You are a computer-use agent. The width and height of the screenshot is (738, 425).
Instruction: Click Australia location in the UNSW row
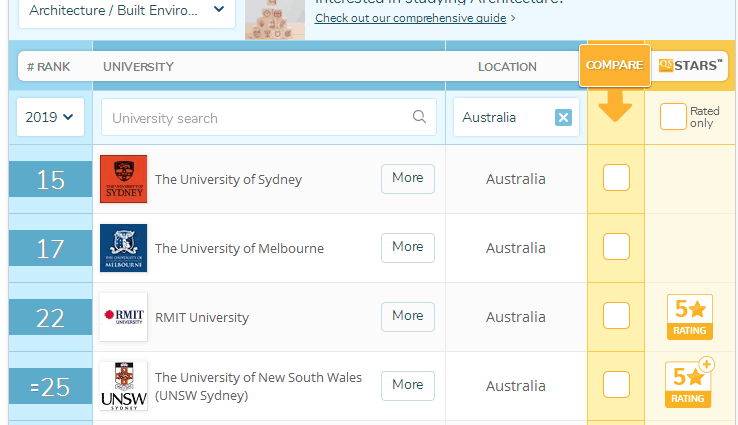[516, 386]
